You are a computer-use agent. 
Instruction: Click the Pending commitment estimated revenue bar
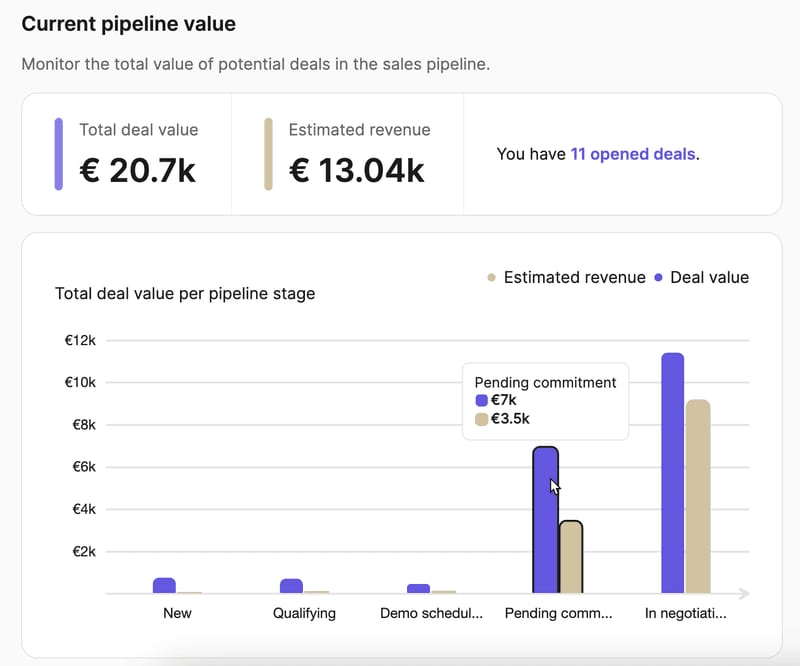pos(571,557)
